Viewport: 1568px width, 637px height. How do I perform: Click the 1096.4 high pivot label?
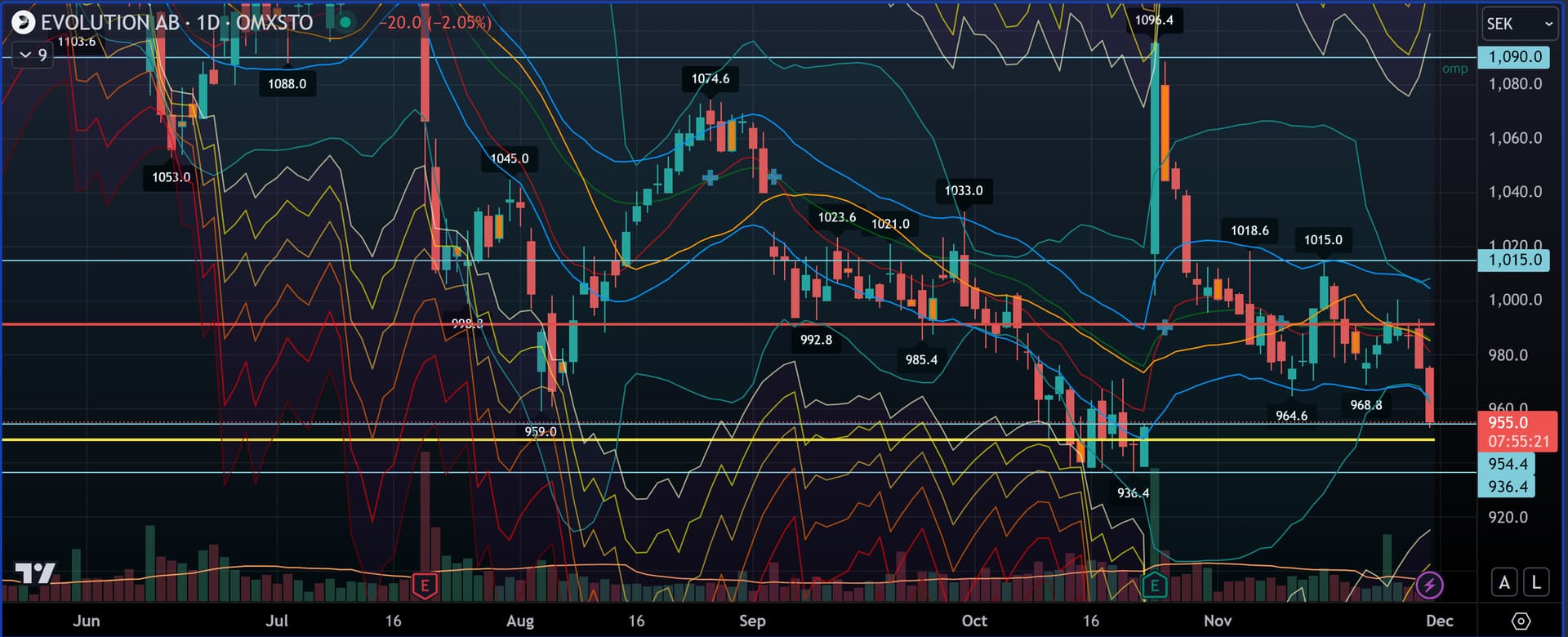coord(1154,20)
